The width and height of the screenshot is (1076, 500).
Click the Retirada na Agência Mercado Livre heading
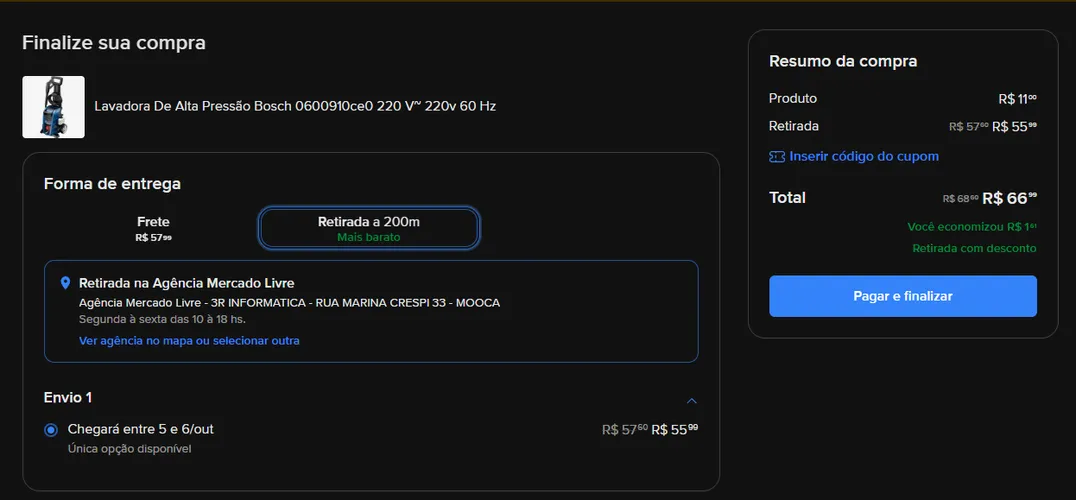[x=187, y=283]
